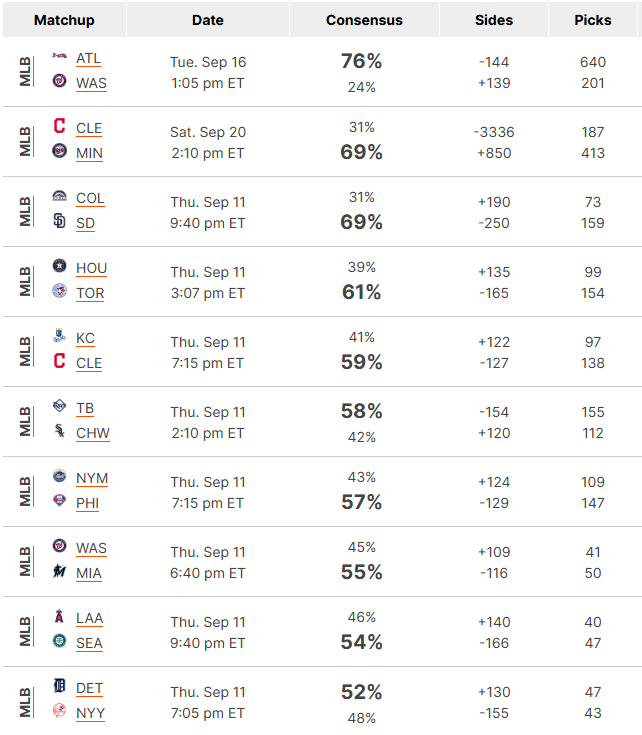Open the NYY team link
642x735 pixels.
[90, 713]
